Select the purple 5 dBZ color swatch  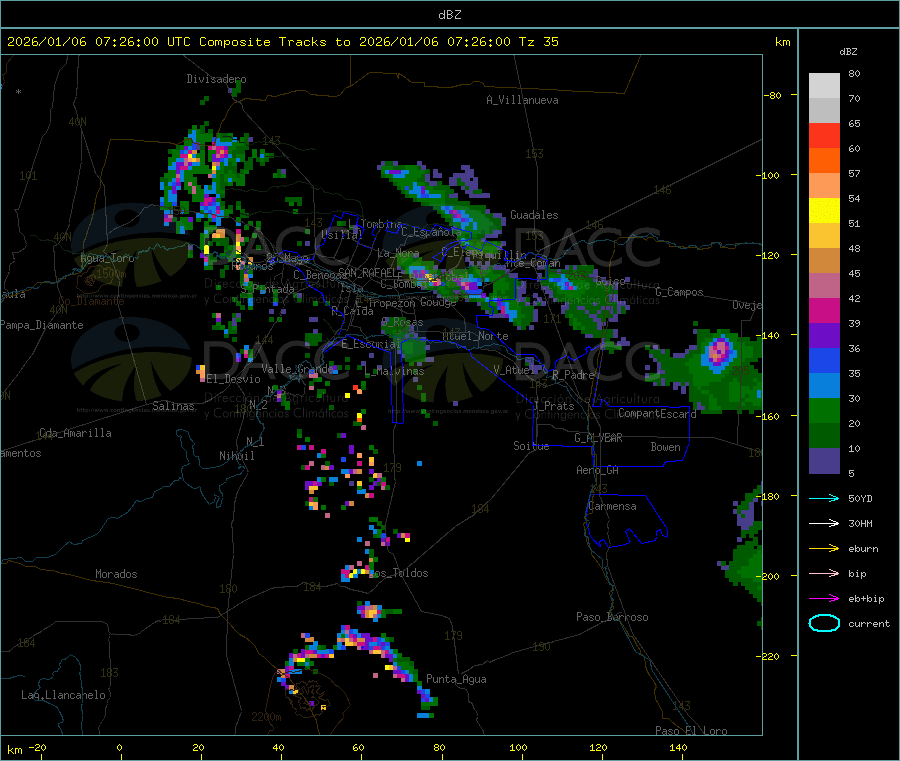824,460
